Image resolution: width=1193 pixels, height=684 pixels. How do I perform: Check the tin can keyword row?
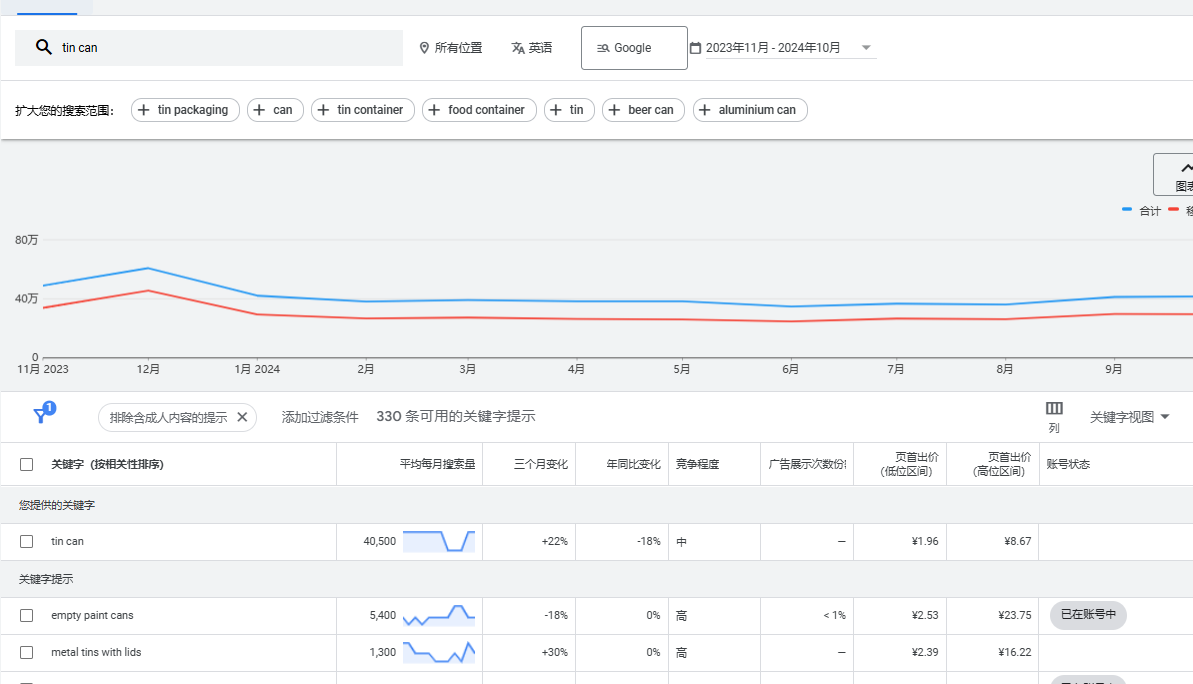[27, 542]
